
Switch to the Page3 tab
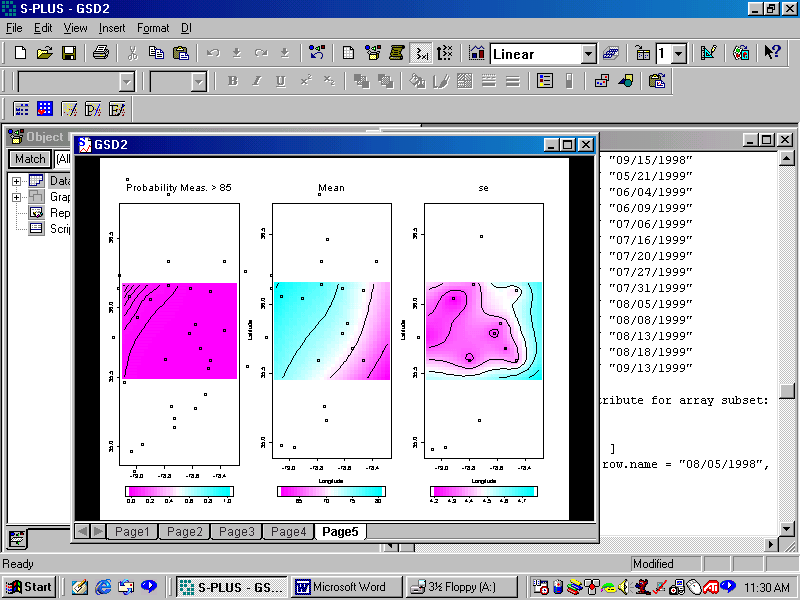(x=237, y=532)
